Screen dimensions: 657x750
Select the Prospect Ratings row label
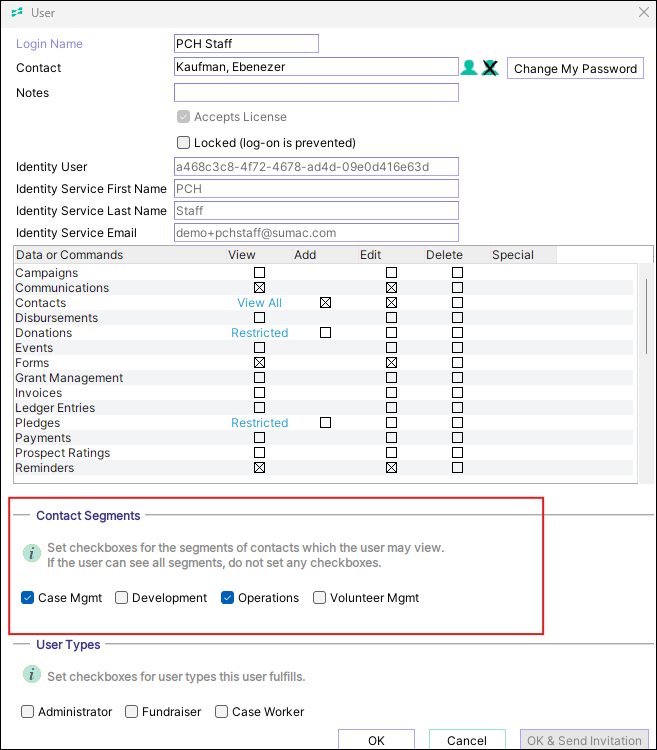[x=63, y=453]
